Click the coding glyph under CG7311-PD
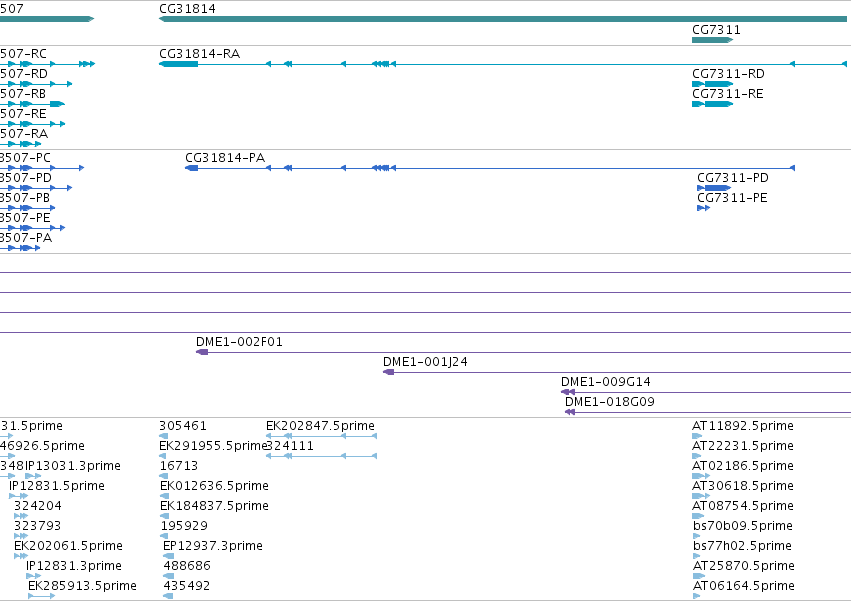Image resolution: width=851 pixels, height=601 pixels. click(x=714, y=188)
